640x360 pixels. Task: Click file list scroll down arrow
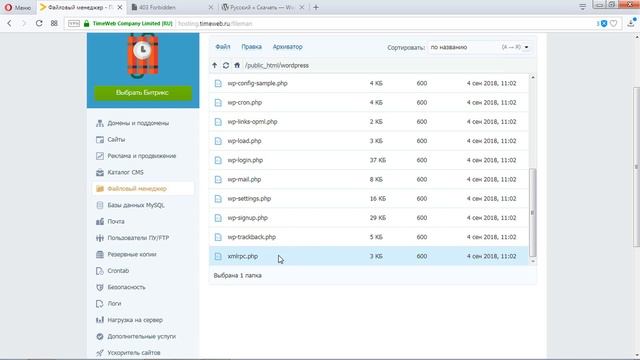point(533,262)
